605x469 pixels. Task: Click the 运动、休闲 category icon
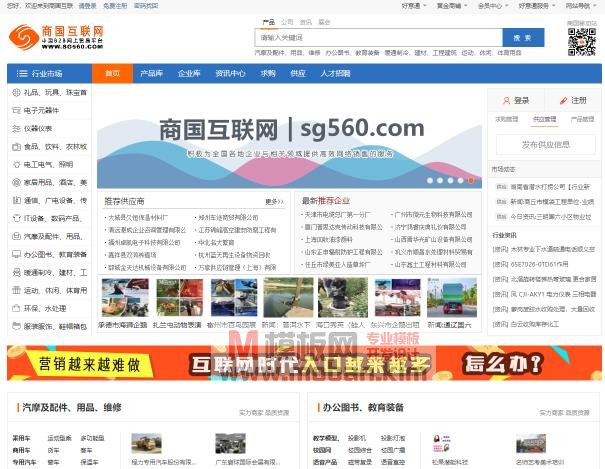(x=16, y=290)
